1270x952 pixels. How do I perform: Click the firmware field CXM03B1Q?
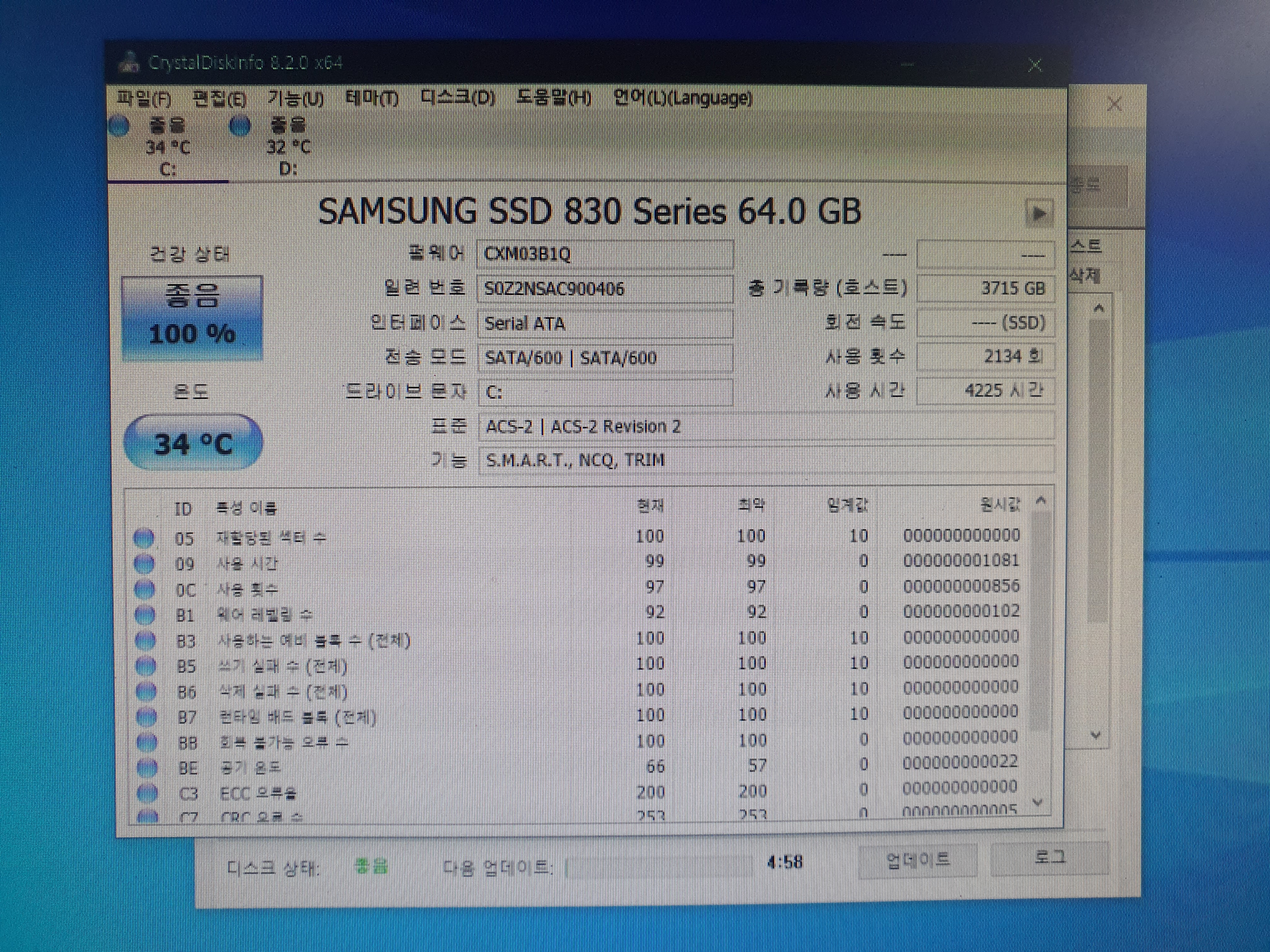pyautogui.click(x=606, y=254)
